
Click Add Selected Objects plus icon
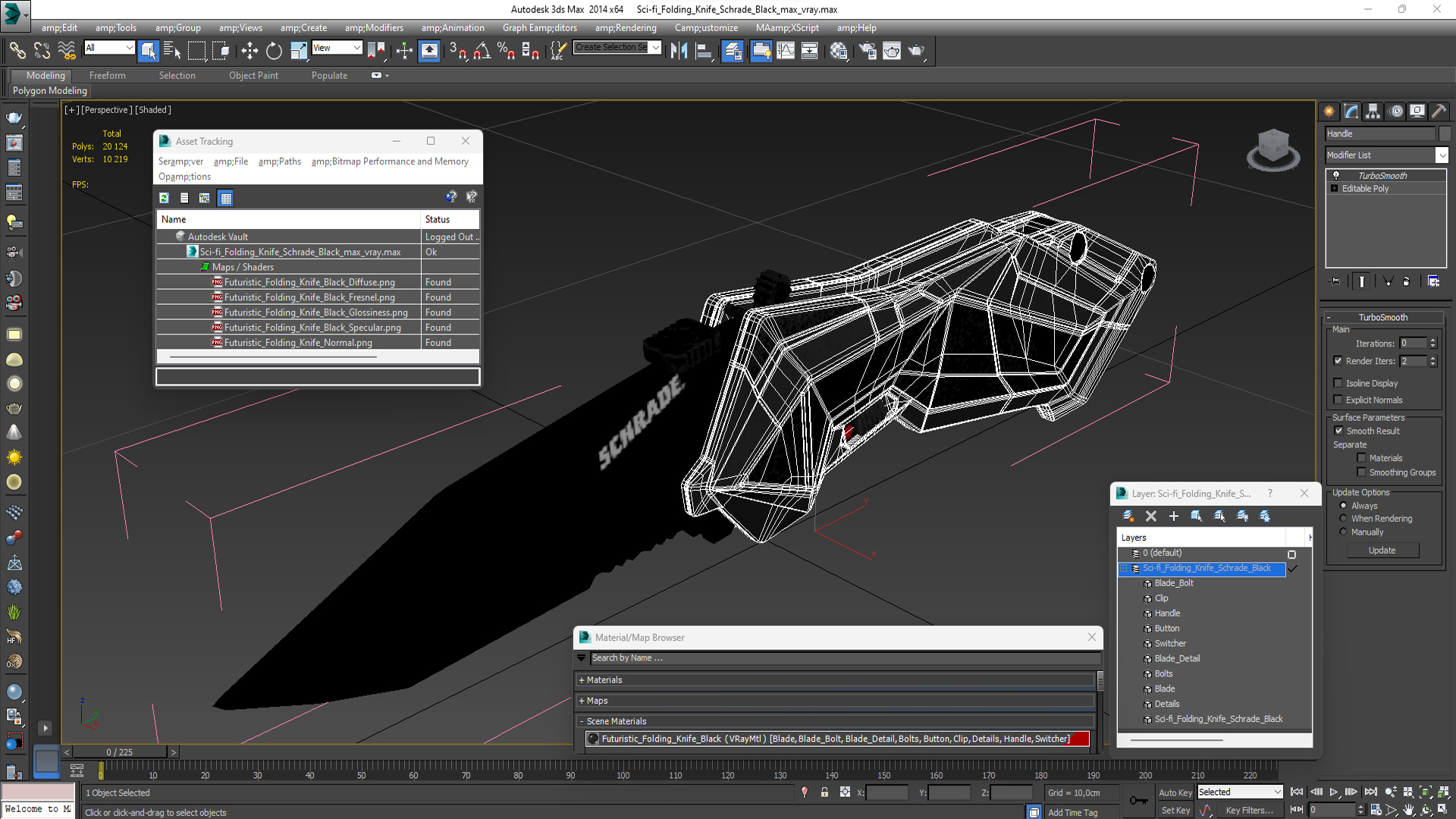tap(1173, 516)
